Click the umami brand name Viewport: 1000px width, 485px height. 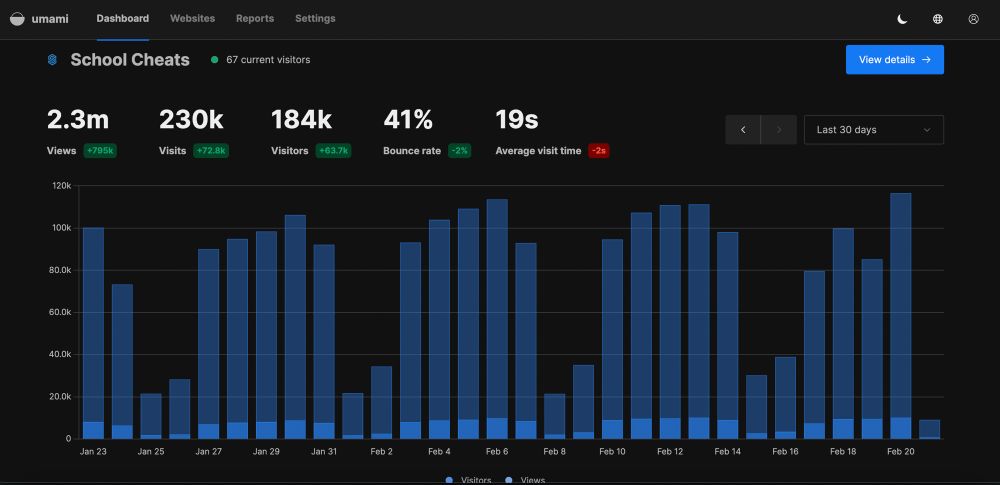click(50, 19)
